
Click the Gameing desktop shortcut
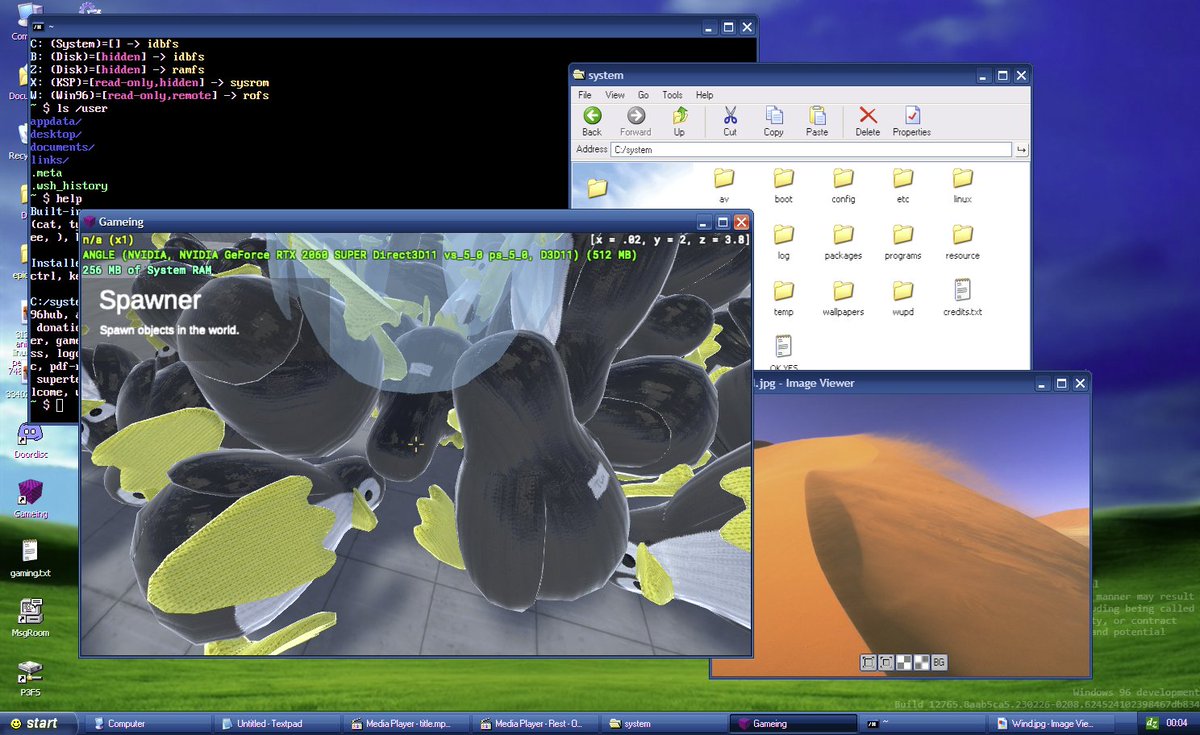point(30,499)
